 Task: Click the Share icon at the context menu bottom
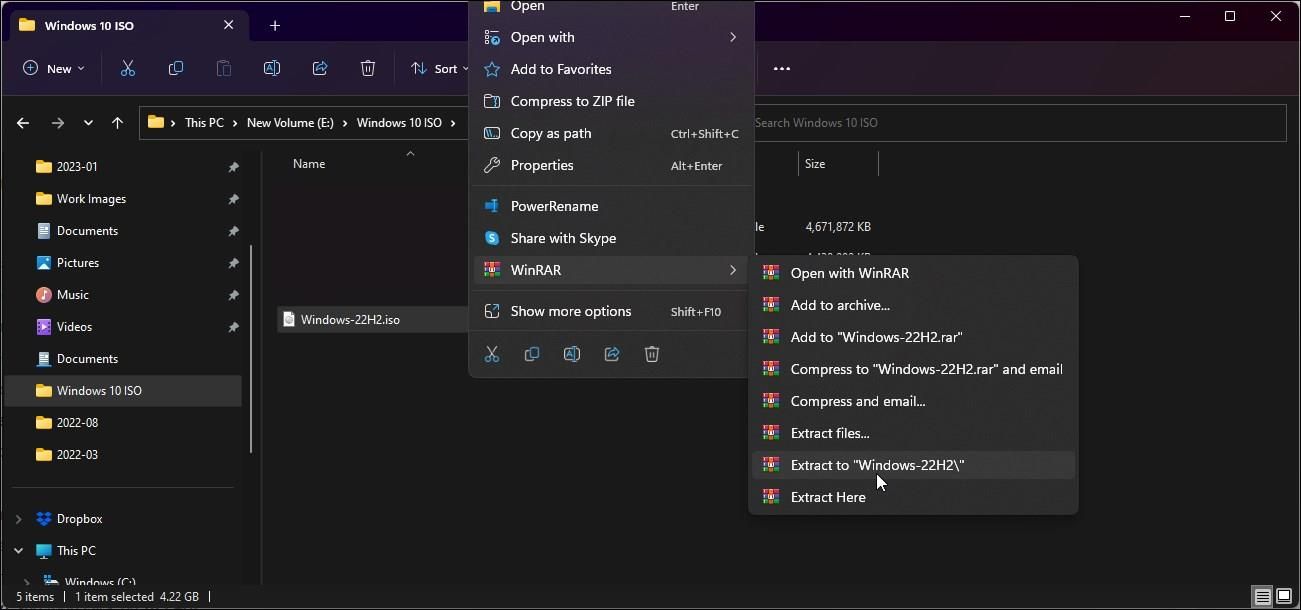pyautogui.click(x=612, y=354)
